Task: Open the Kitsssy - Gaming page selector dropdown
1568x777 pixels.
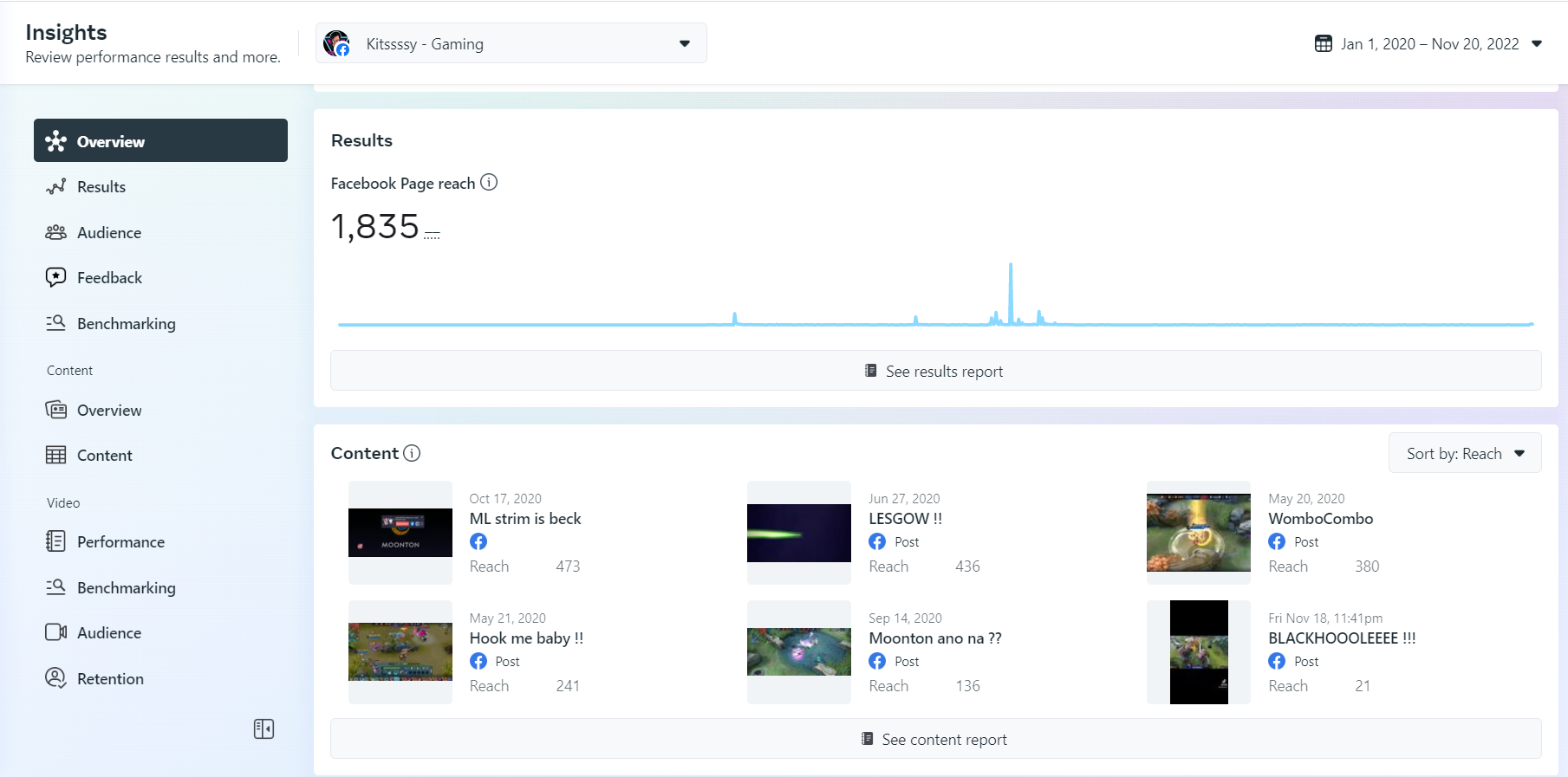Action: click(x=511, y=43)
